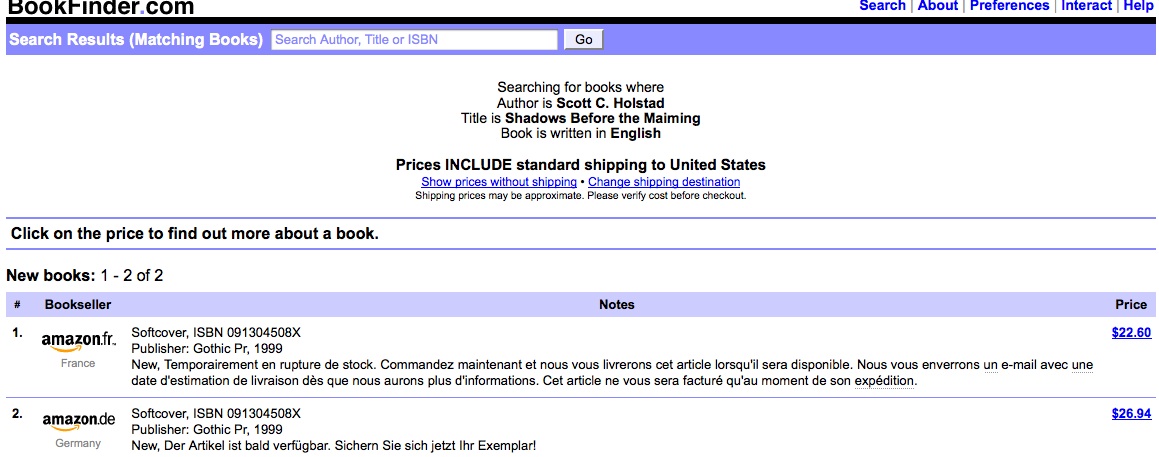Click the # column header
1159x457 pixels.
click(x=18, y=304)
